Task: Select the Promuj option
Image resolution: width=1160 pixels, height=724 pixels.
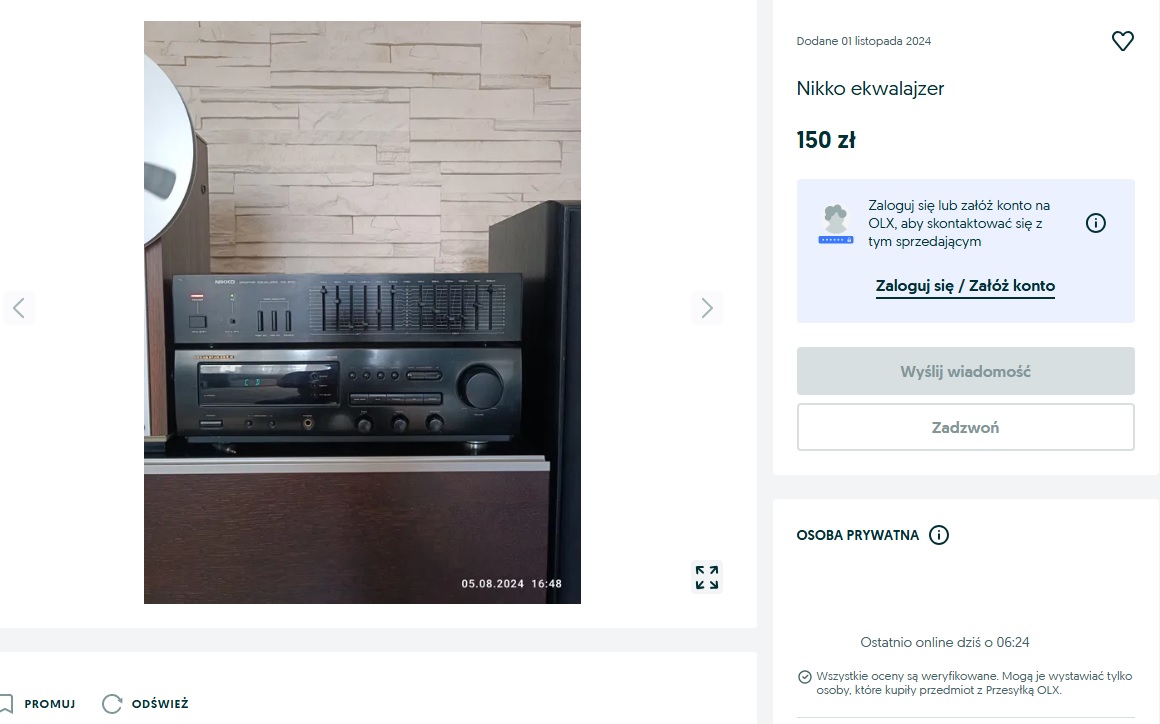Action: pos(50,704)
